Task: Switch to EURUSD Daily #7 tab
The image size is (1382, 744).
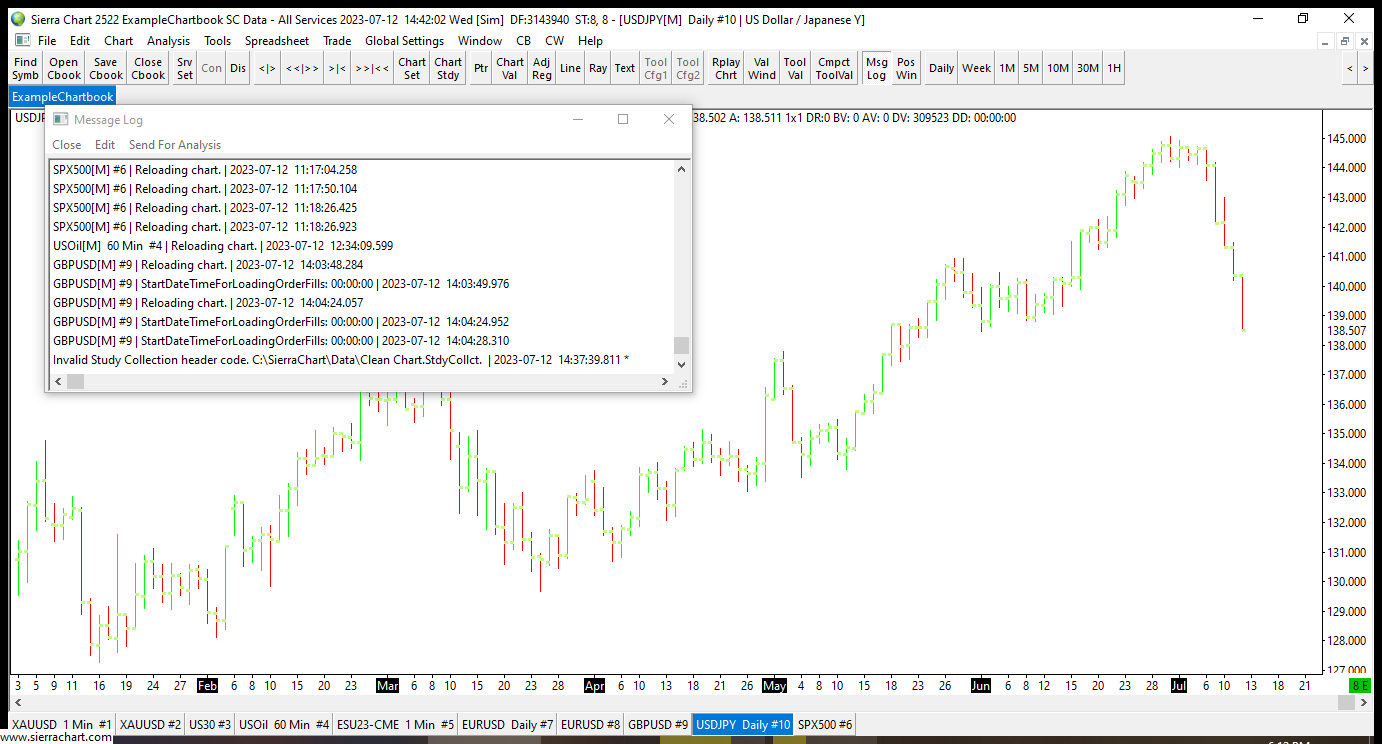Action: click(508, 724)
